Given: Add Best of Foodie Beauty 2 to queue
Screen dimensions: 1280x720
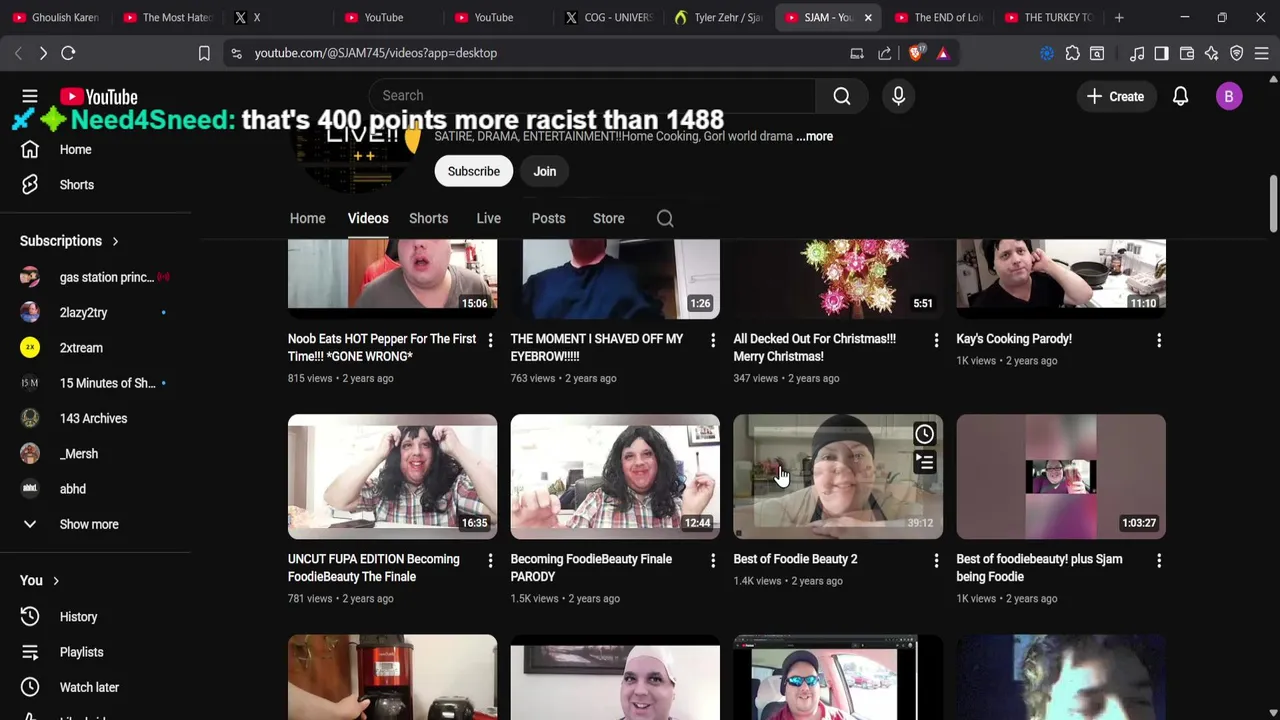Looking at the screenshot, I should 924,462.
